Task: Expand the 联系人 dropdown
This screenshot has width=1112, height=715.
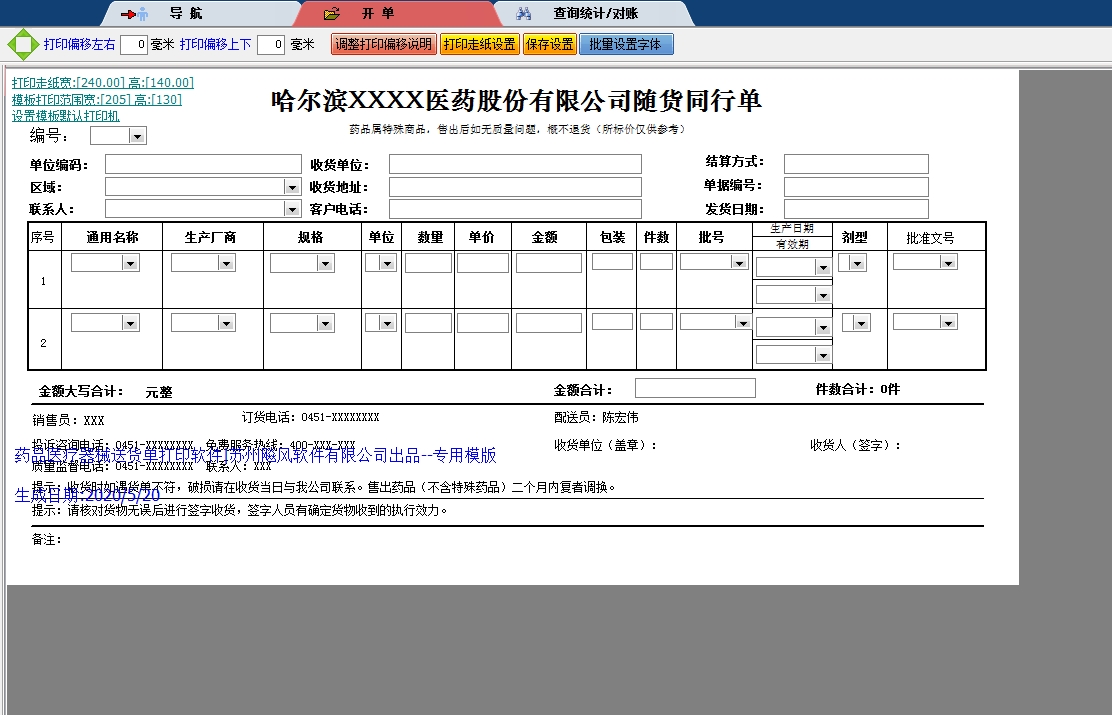Action: 291,209
